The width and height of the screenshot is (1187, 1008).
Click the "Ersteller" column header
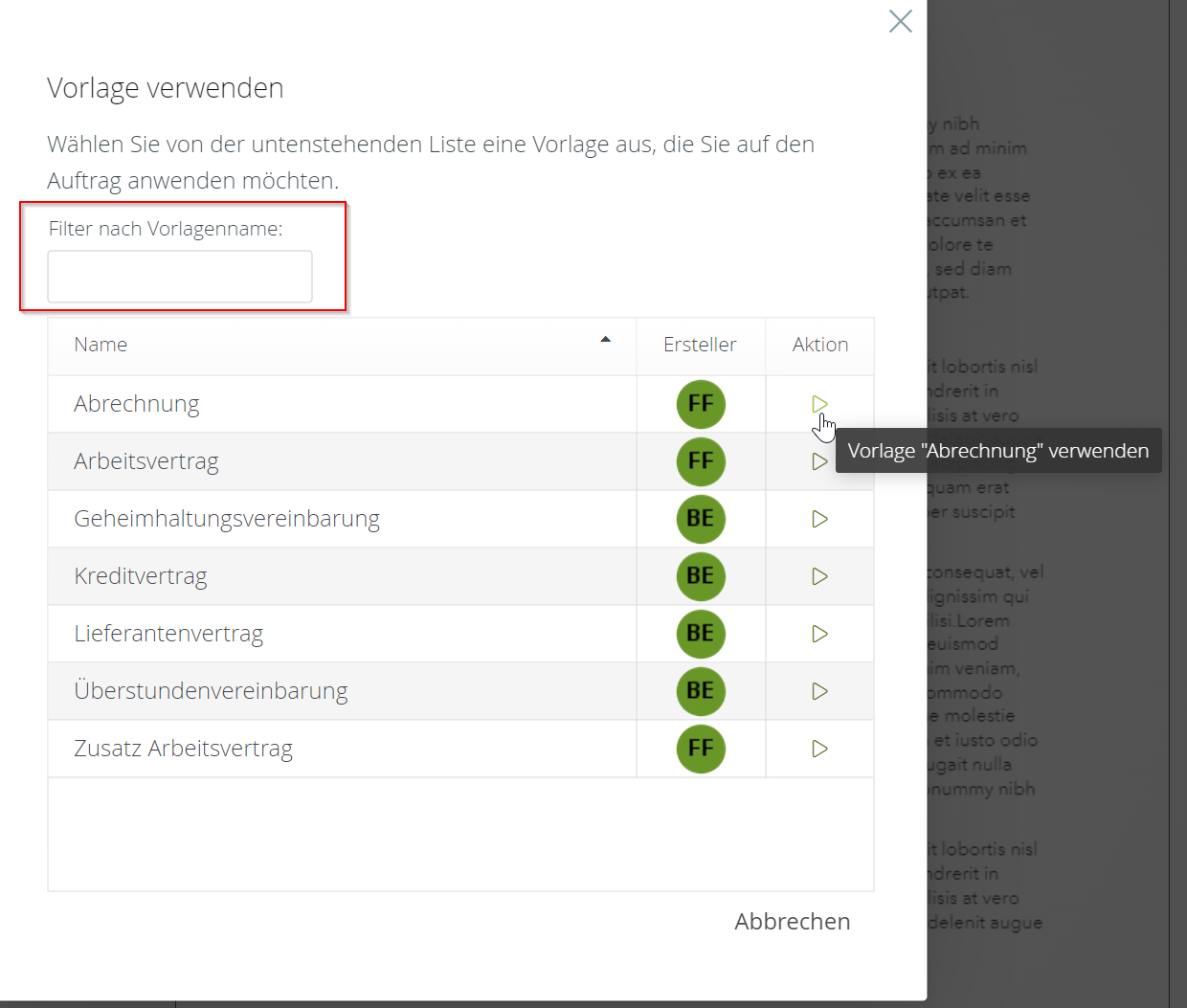coord(700,344)
